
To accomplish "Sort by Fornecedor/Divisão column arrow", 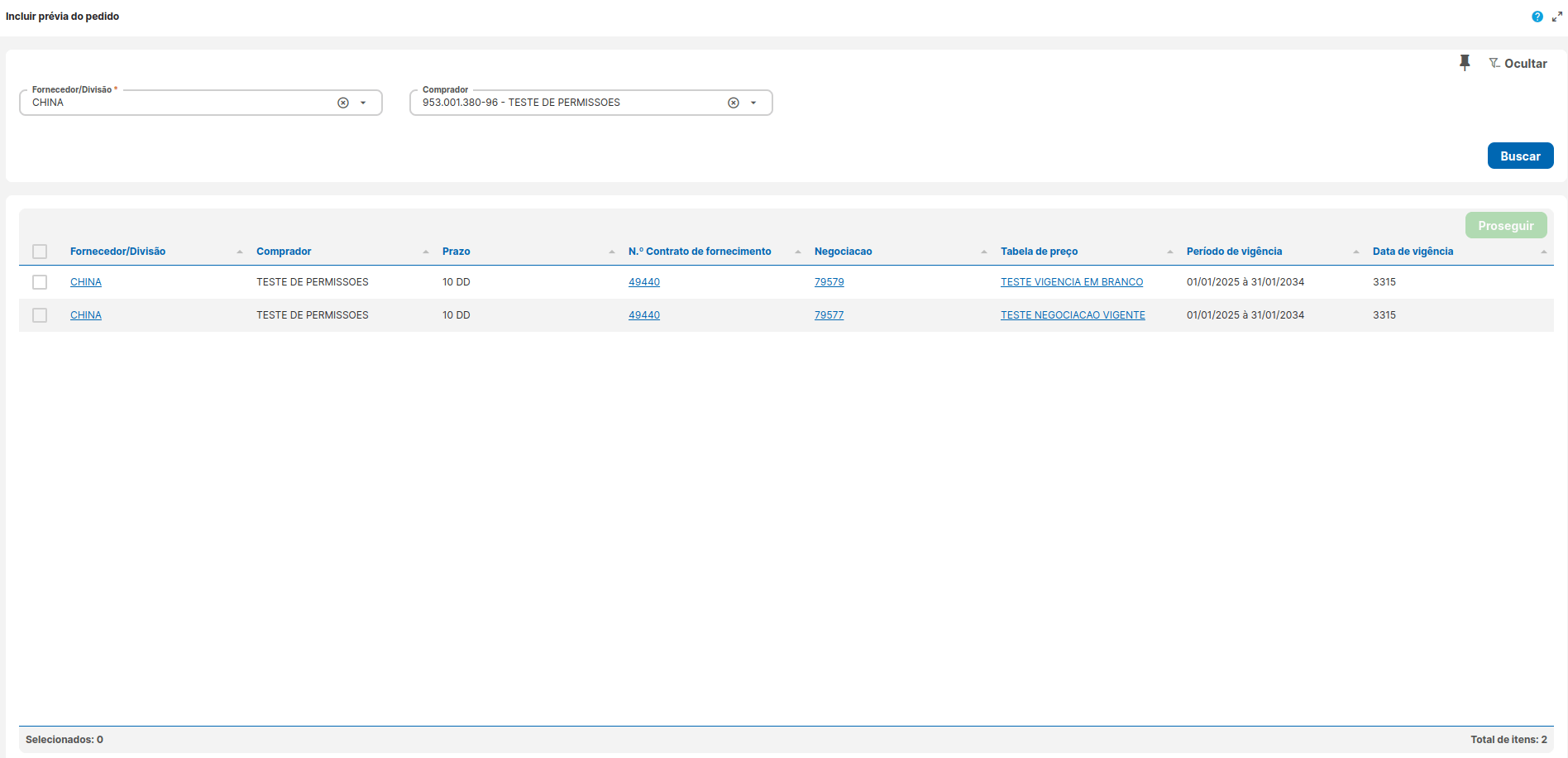I will pyautogui.click(x=240, y=252).
